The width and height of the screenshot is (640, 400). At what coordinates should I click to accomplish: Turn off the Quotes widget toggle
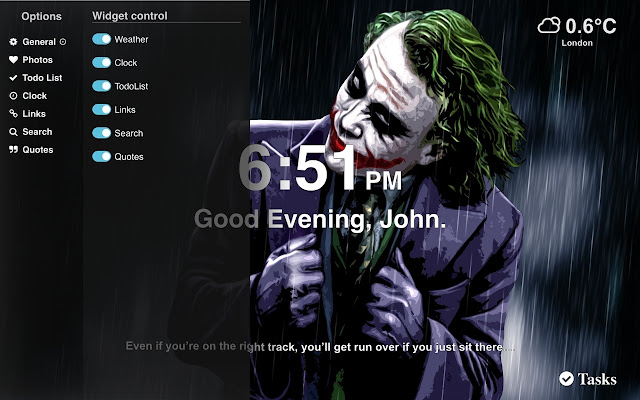click(x=101, y=156)
